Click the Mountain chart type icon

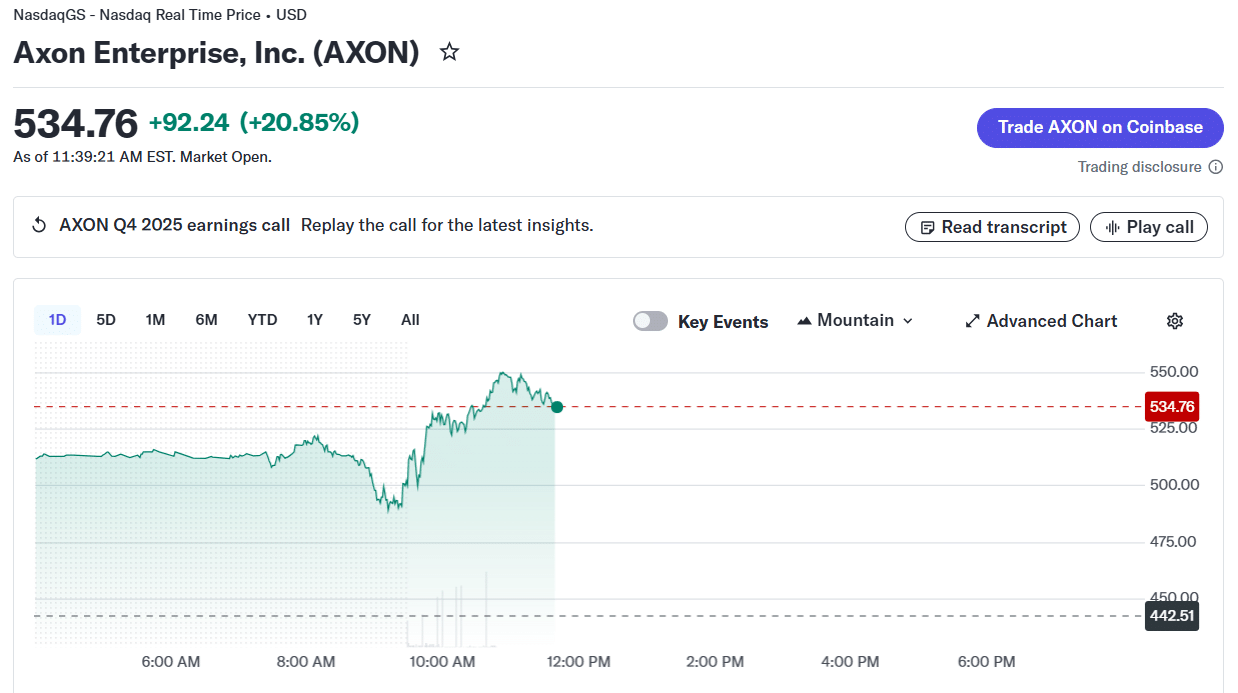coord(804,321)
